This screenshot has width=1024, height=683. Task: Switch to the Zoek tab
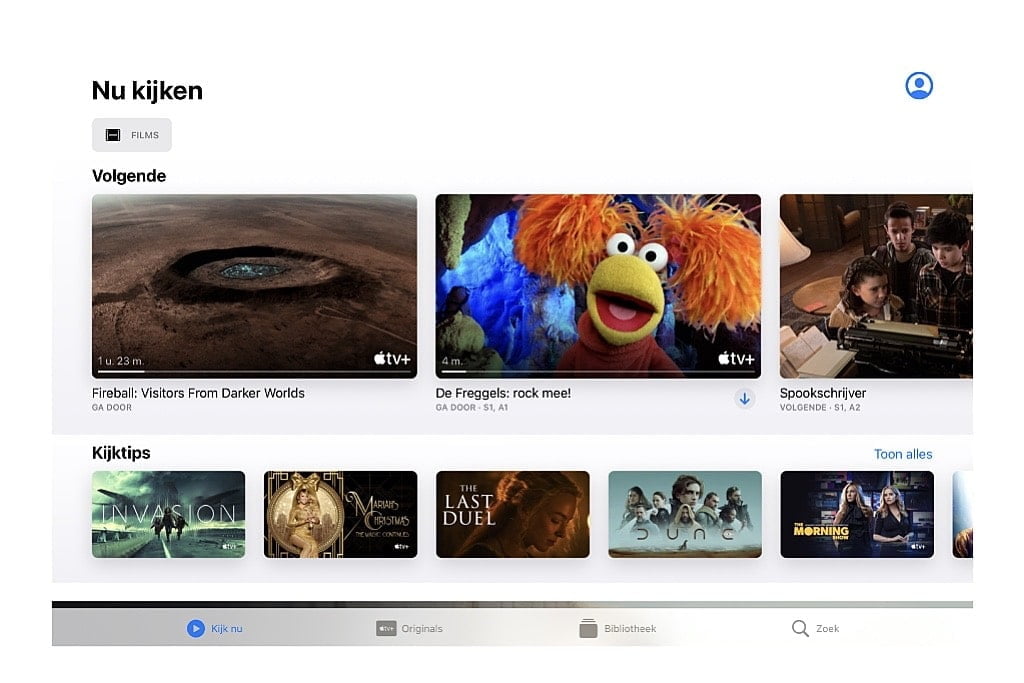point(816,628)
